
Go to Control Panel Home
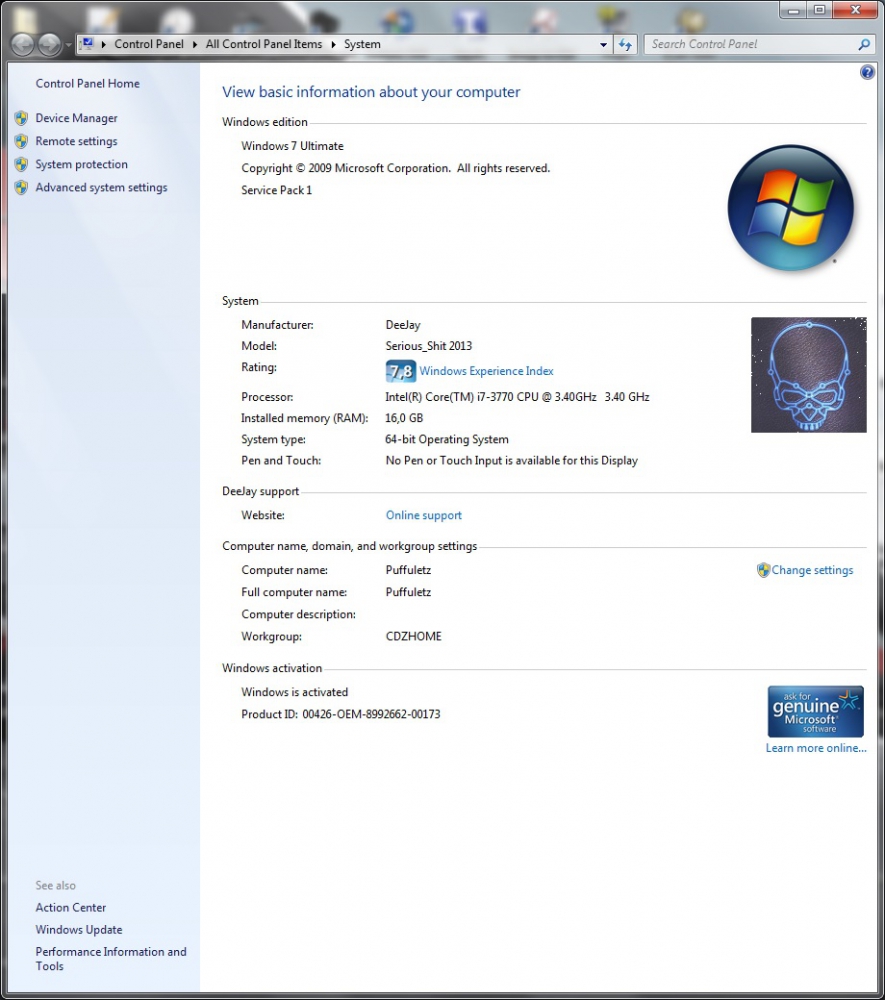(87, 84)
